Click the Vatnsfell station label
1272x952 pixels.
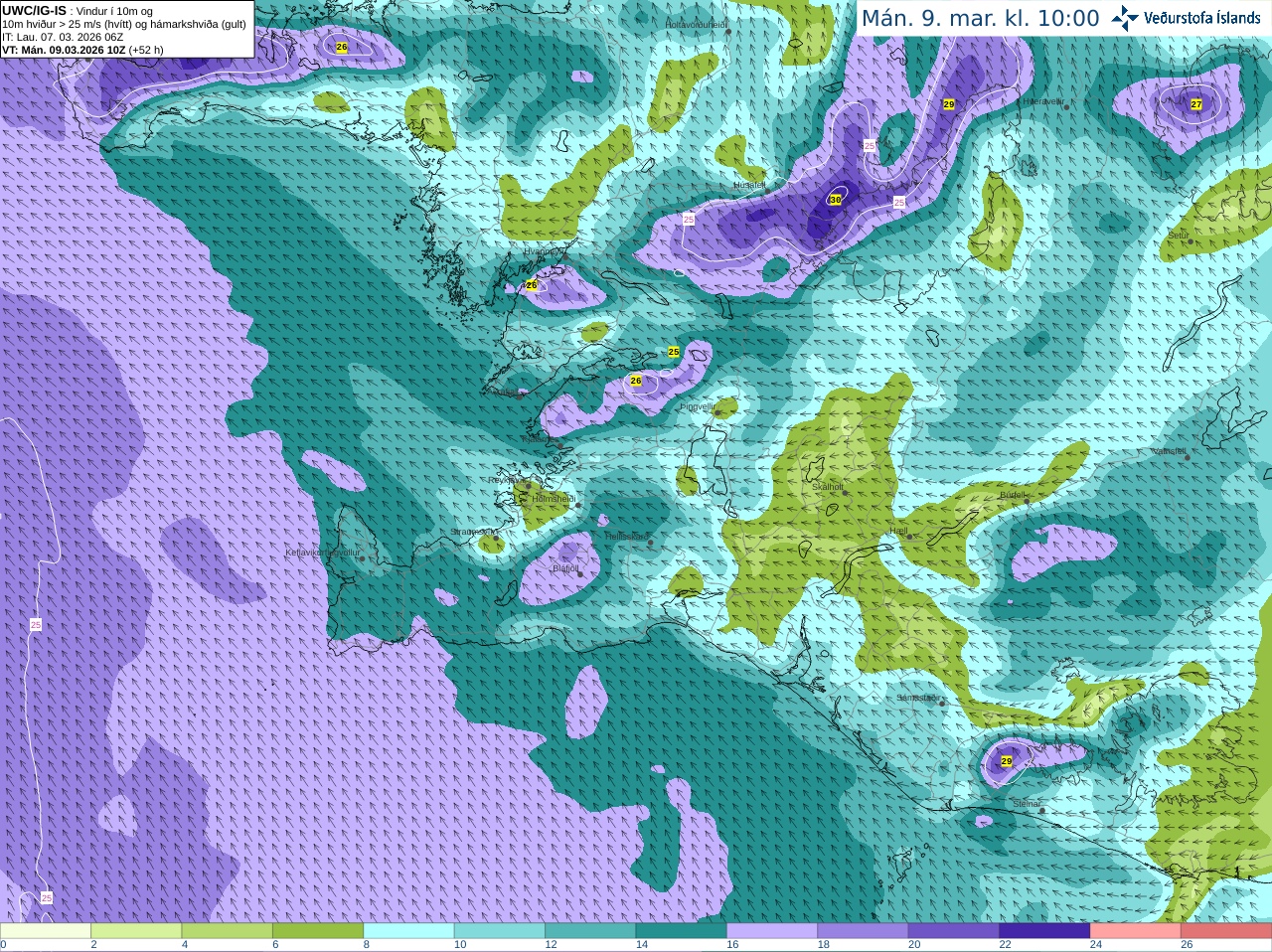[1169, 451]
